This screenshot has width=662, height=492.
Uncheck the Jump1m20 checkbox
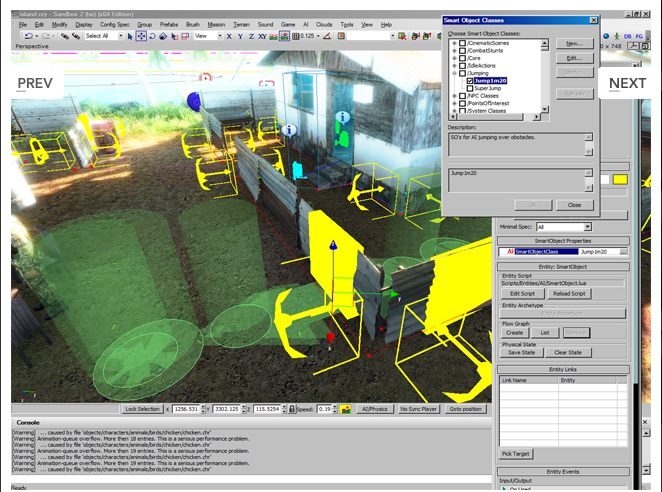(x=470, y=81)
